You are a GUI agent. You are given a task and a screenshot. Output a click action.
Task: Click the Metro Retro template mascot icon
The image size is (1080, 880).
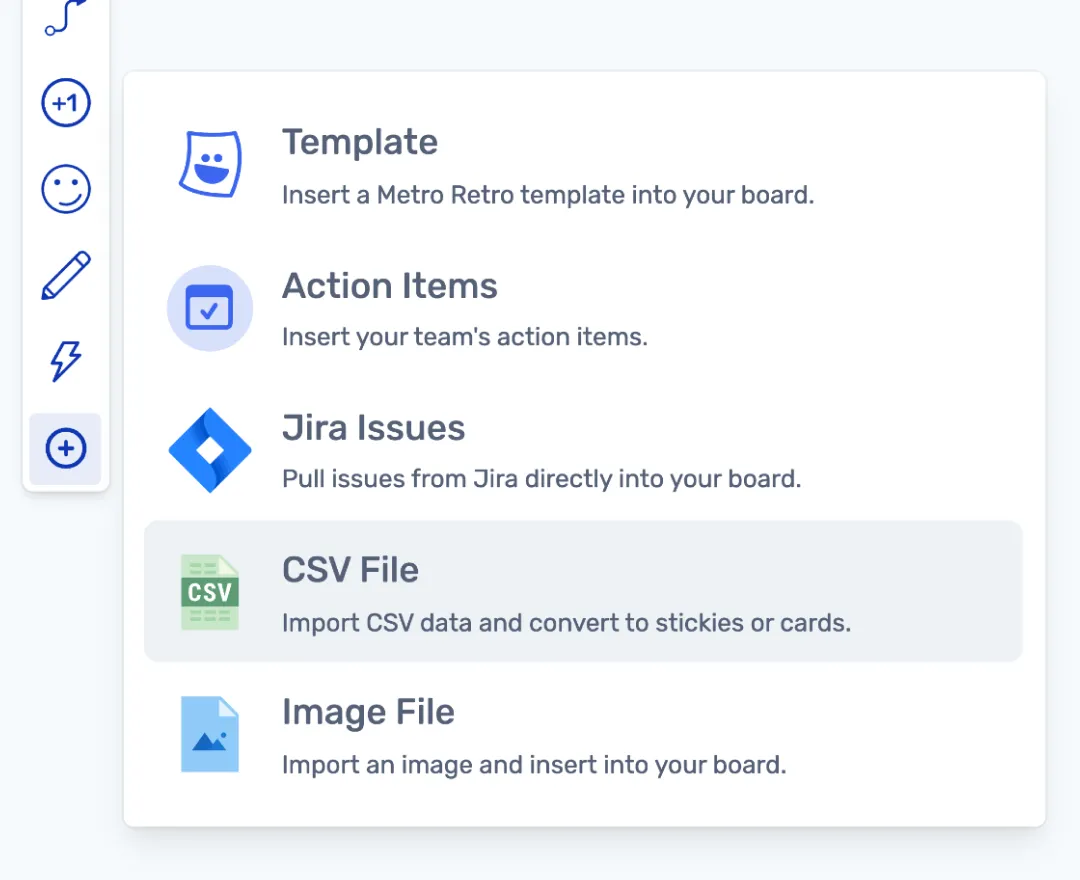click(210, 164)
